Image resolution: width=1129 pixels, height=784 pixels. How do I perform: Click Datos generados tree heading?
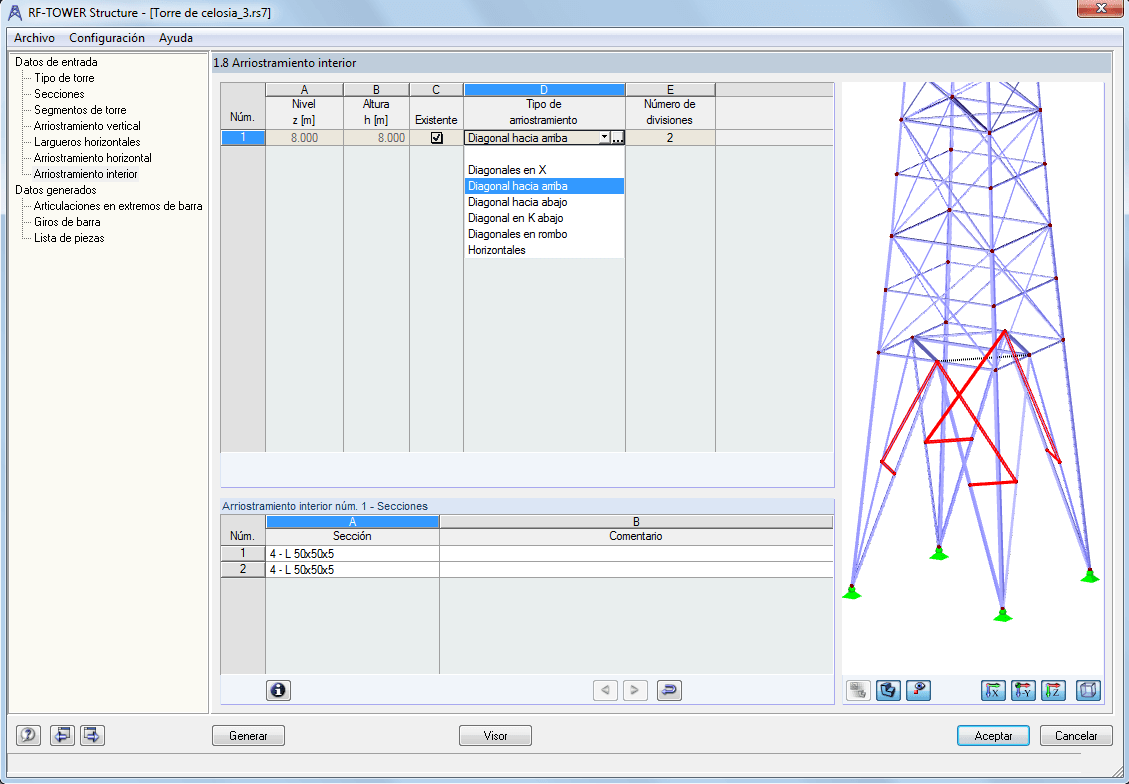[55, 190]
